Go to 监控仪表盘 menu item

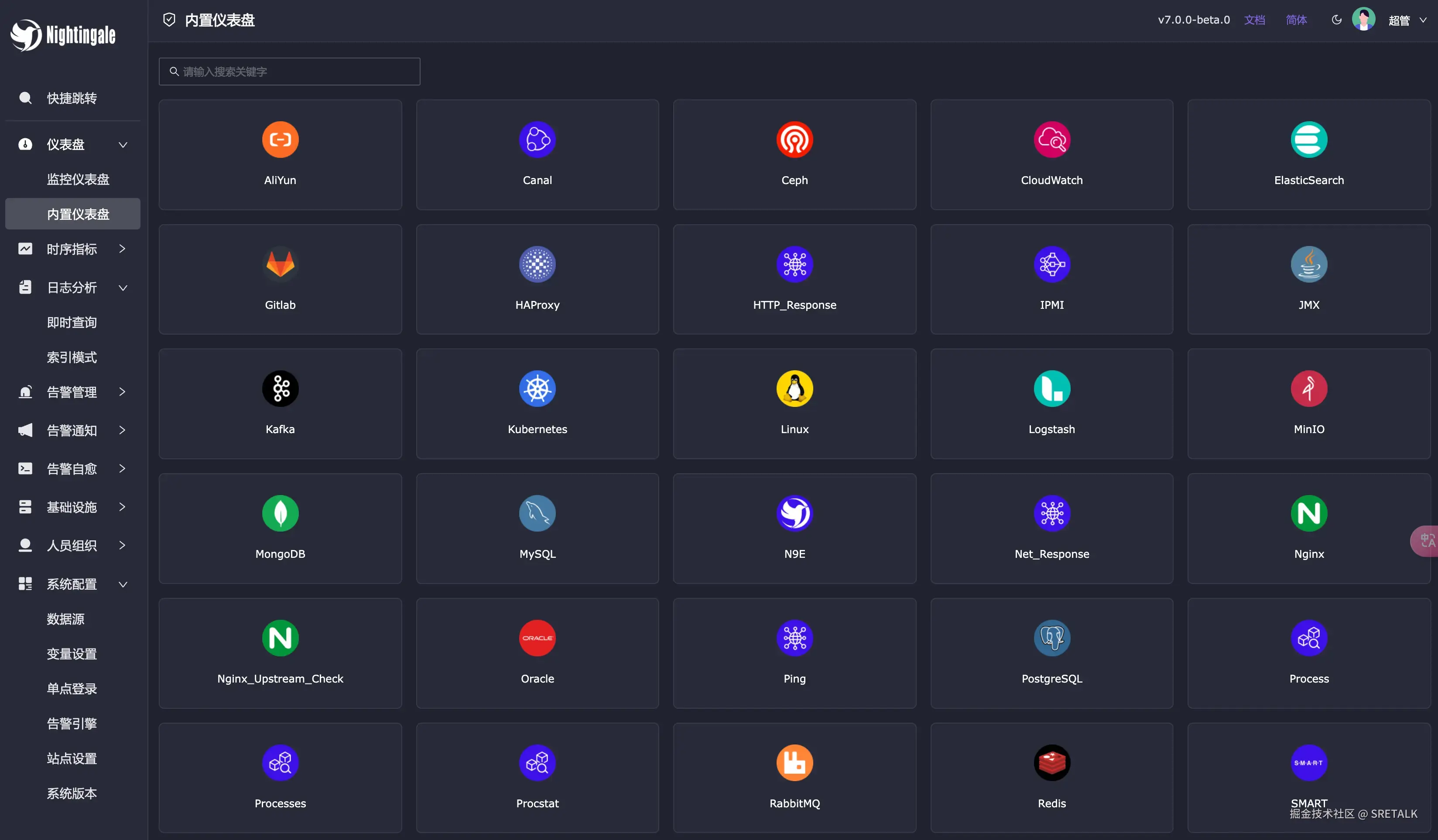pos(78,179)
